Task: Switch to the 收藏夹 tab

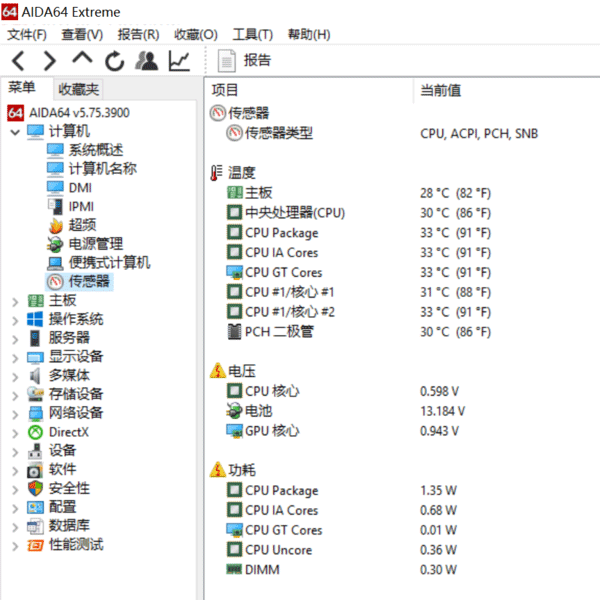Action: pos(78,90)
